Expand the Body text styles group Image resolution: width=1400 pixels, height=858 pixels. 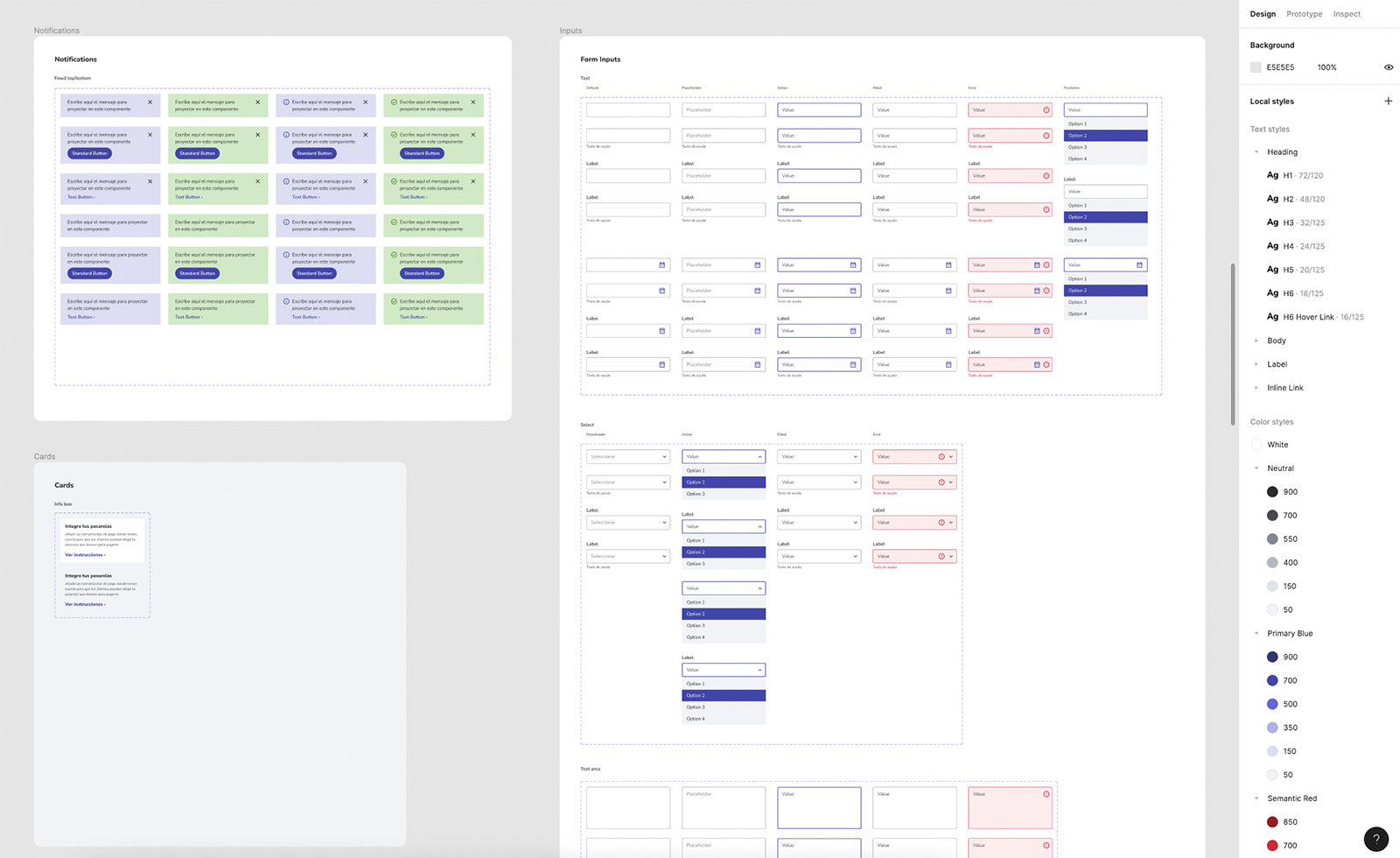point(1256,341)
